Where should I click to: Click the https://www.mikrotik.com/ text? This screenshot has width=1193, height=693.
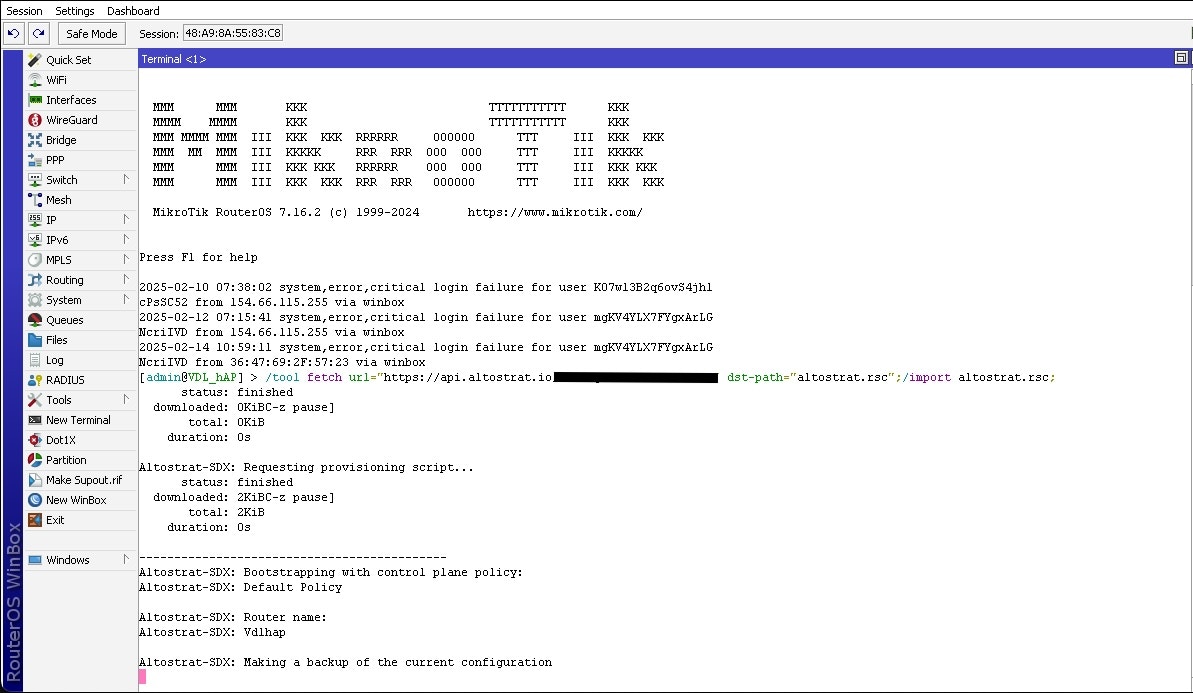pos(555,212)
